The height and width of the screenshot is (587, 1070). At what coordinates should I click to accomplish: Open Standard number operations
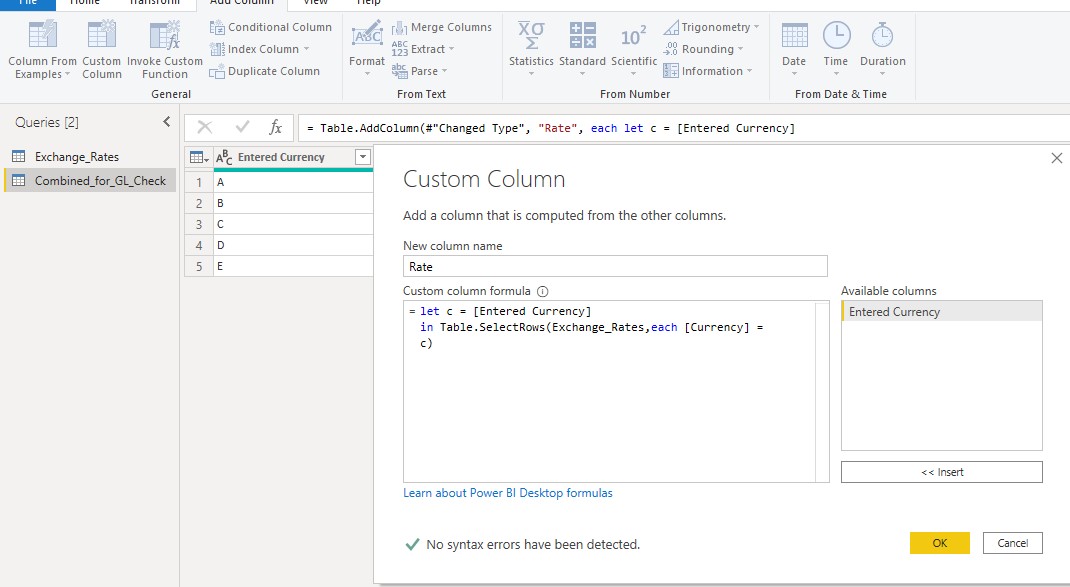coord(582,49)
